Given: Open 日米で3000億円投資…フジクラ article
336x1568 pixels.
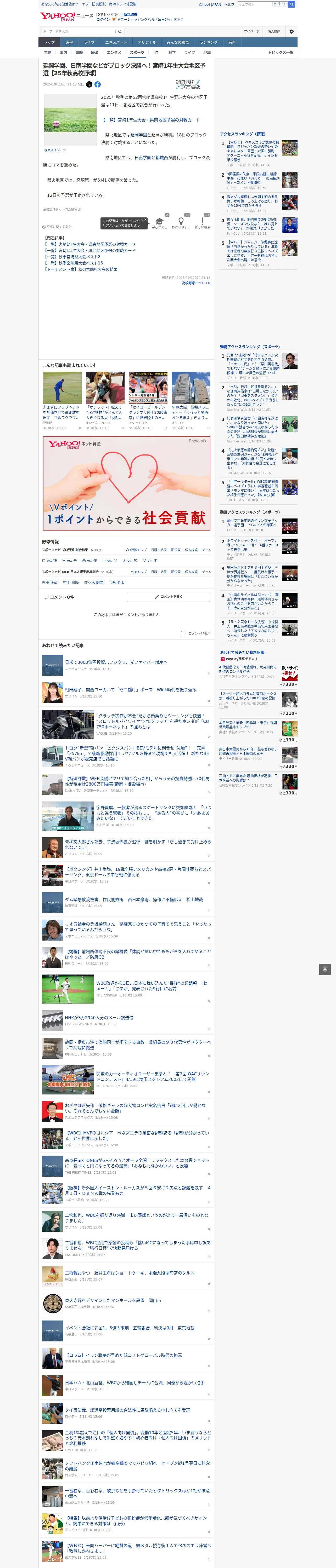Looking at the screenshot, I should pyautogui.click(x=116, y=662).
